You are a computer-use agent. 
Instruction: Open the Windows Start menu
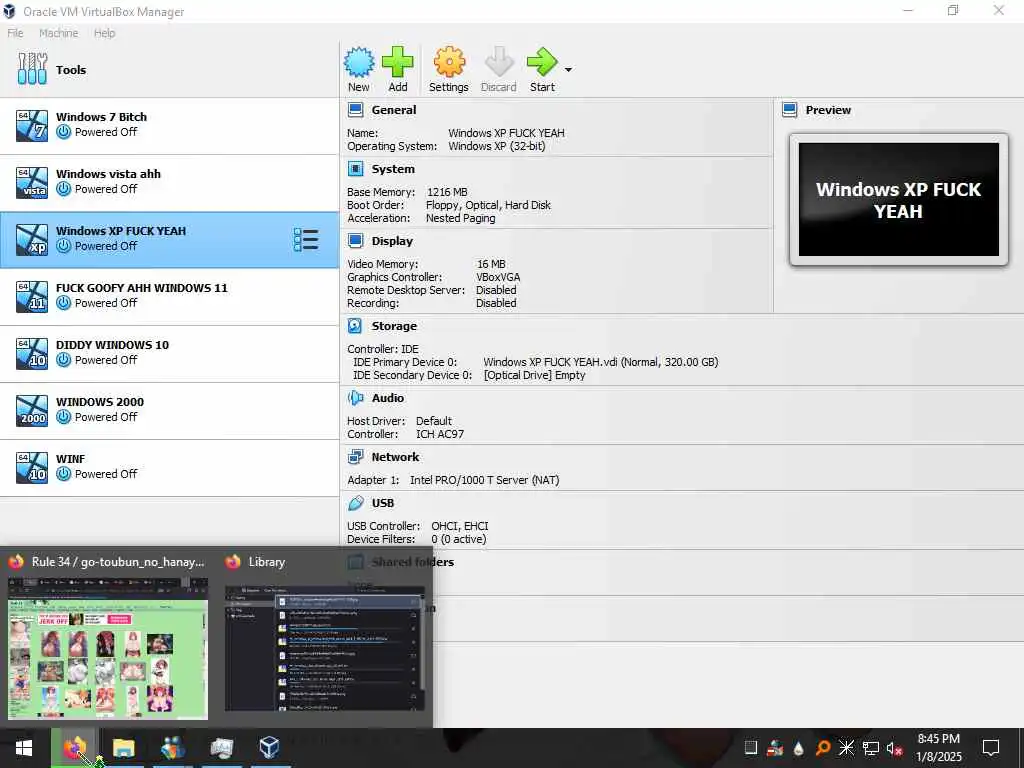click(24, 748)
